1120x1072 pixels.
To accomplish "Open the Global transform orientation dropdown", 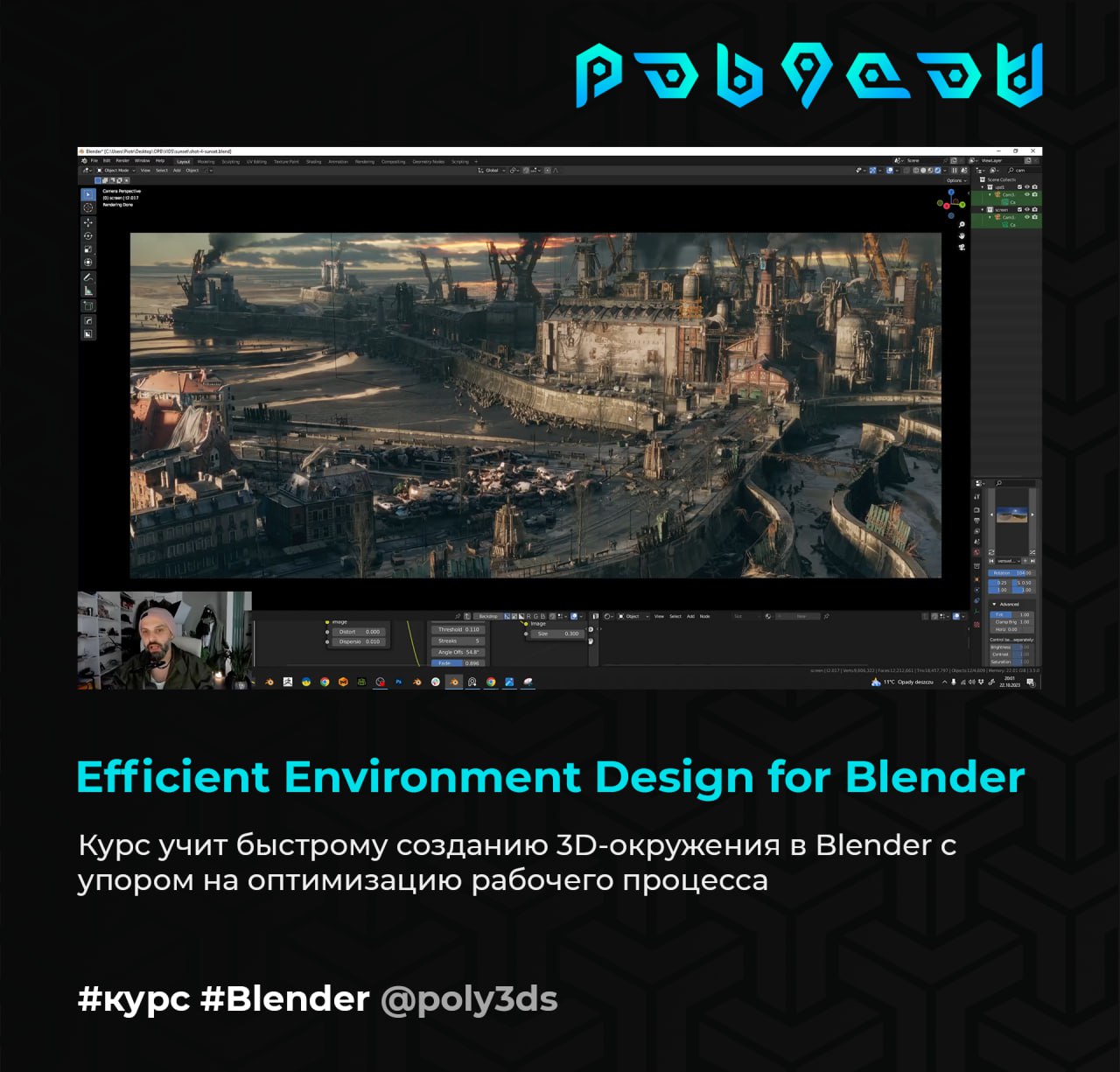I will (x=492, y=171).
